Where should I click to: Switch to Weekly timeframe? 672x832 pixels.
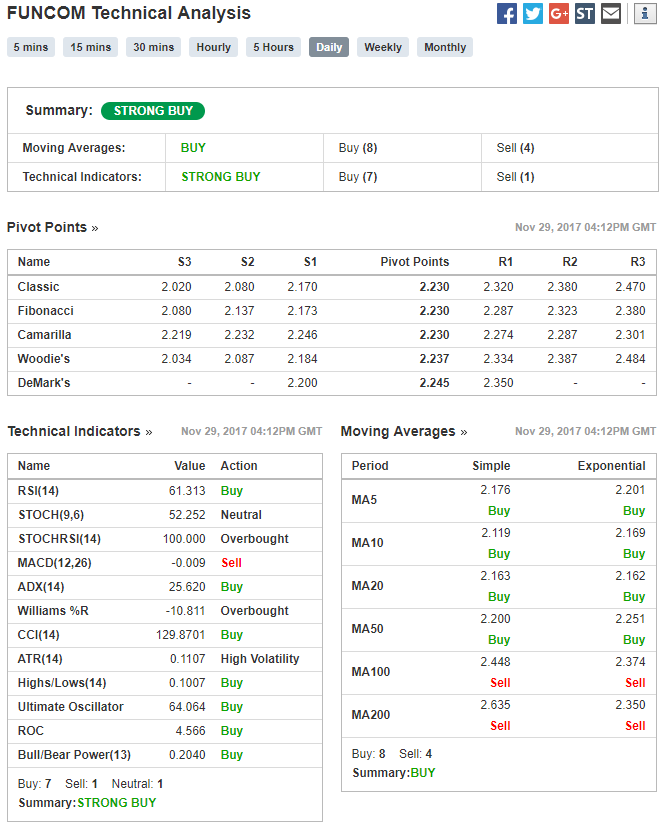[x=383, y=47]
